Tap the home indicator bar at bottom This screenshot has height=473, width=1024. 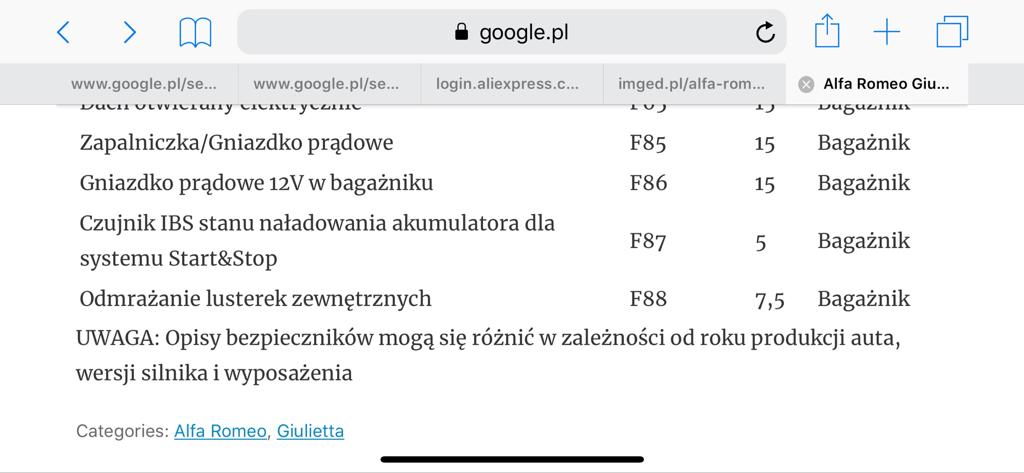(512, 459)
